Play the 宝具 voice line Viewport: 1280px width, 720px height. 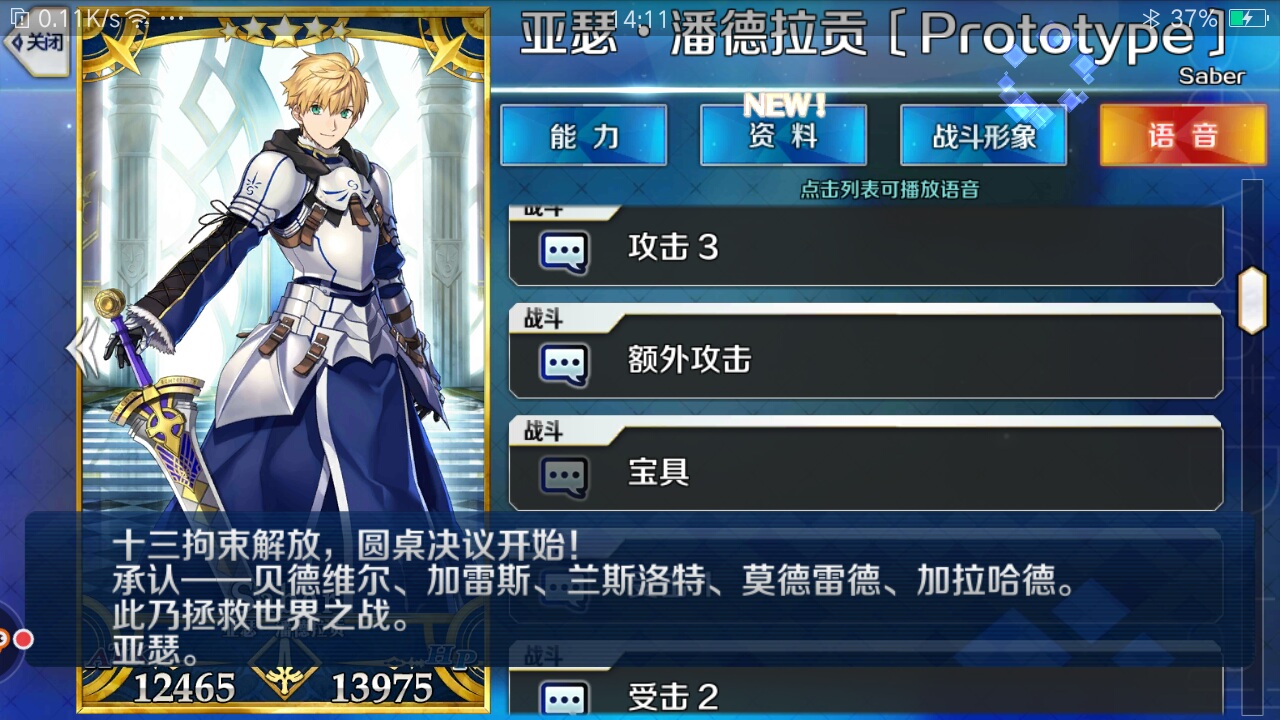pos(866,464)
